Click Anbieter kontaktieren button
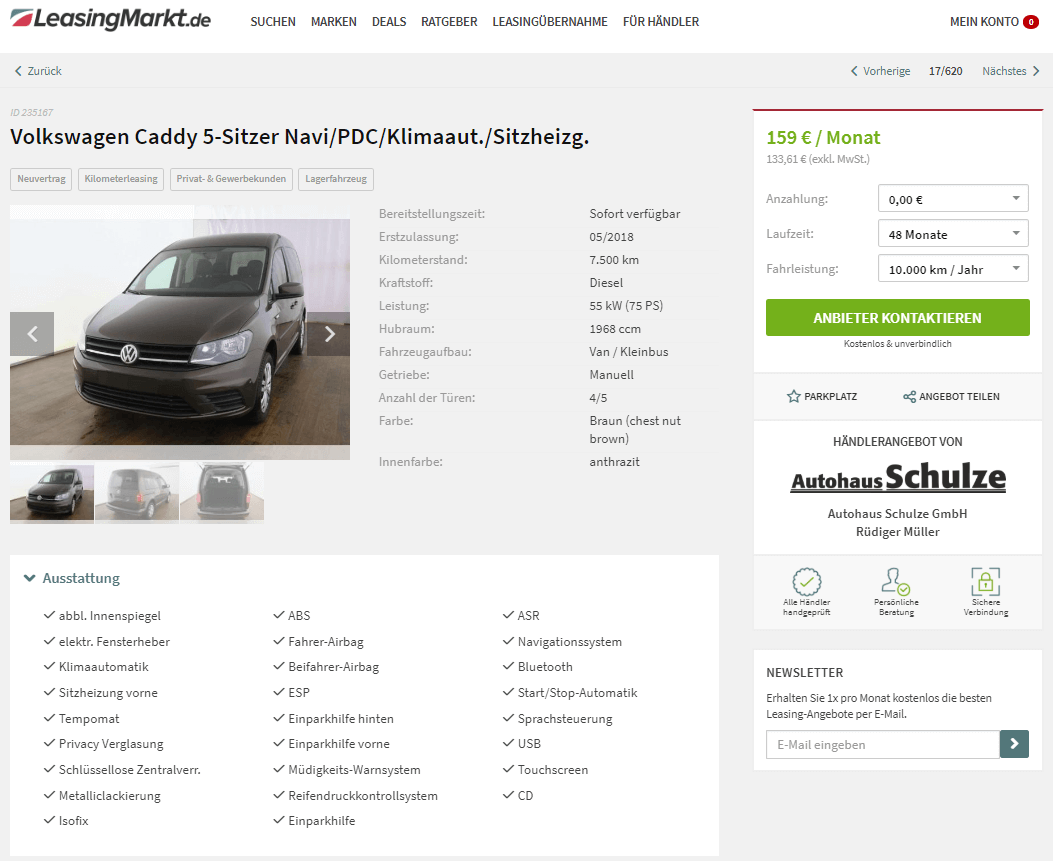This screenshot has height=861, width=1053. [x=897, y=318]
